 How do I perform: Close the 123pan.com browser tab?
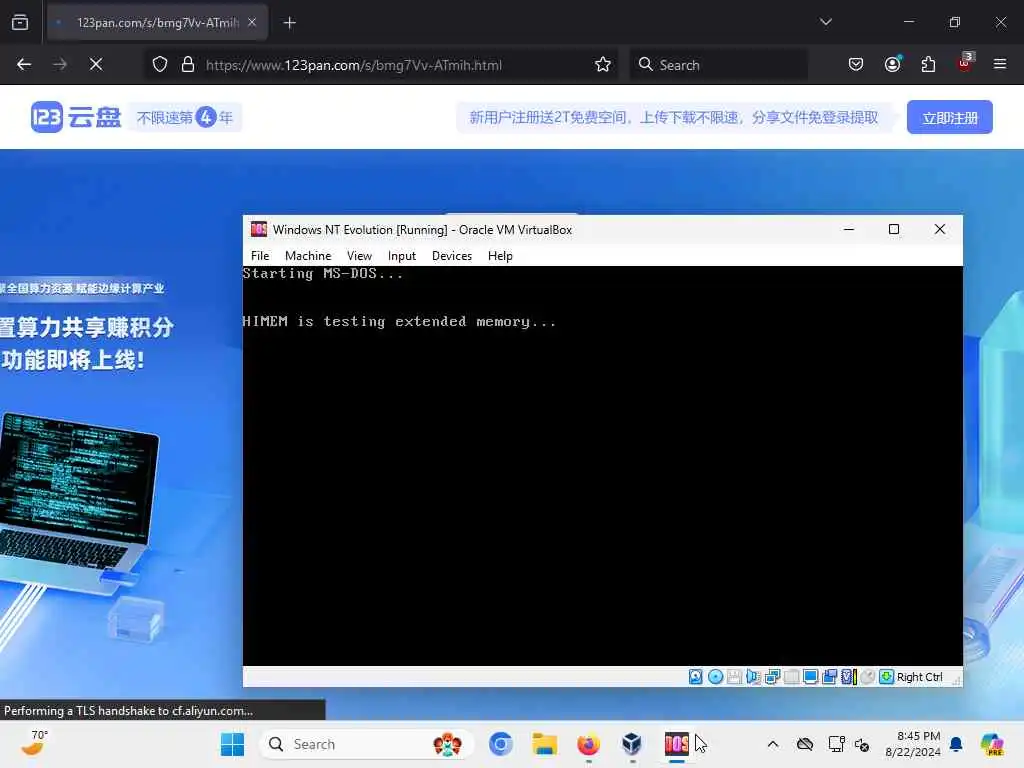[252, 23]
